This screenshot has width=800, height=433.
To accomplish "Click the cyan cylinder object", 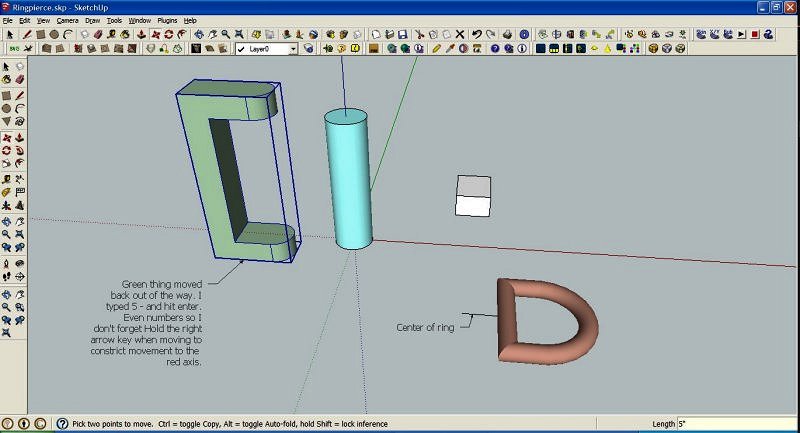I will click(x=348, y=180).
